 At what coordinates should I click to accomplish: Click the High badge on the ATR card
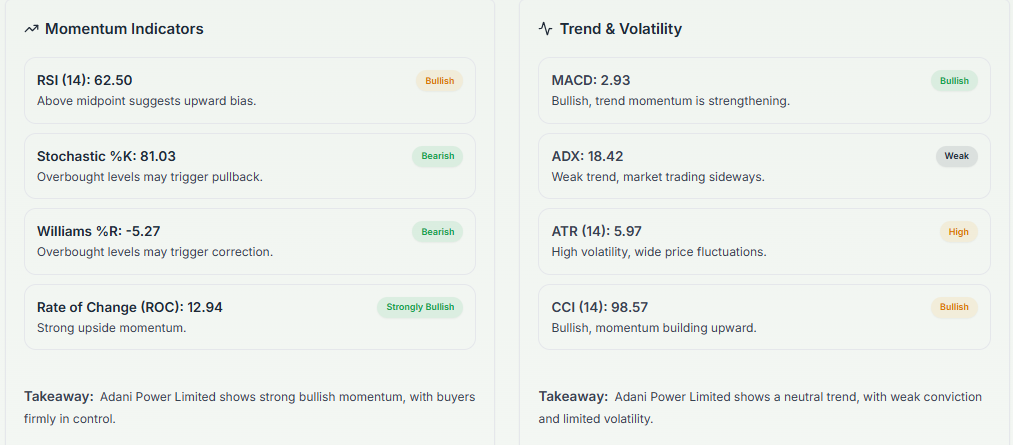pyautogui.click(x=958, y=232)
